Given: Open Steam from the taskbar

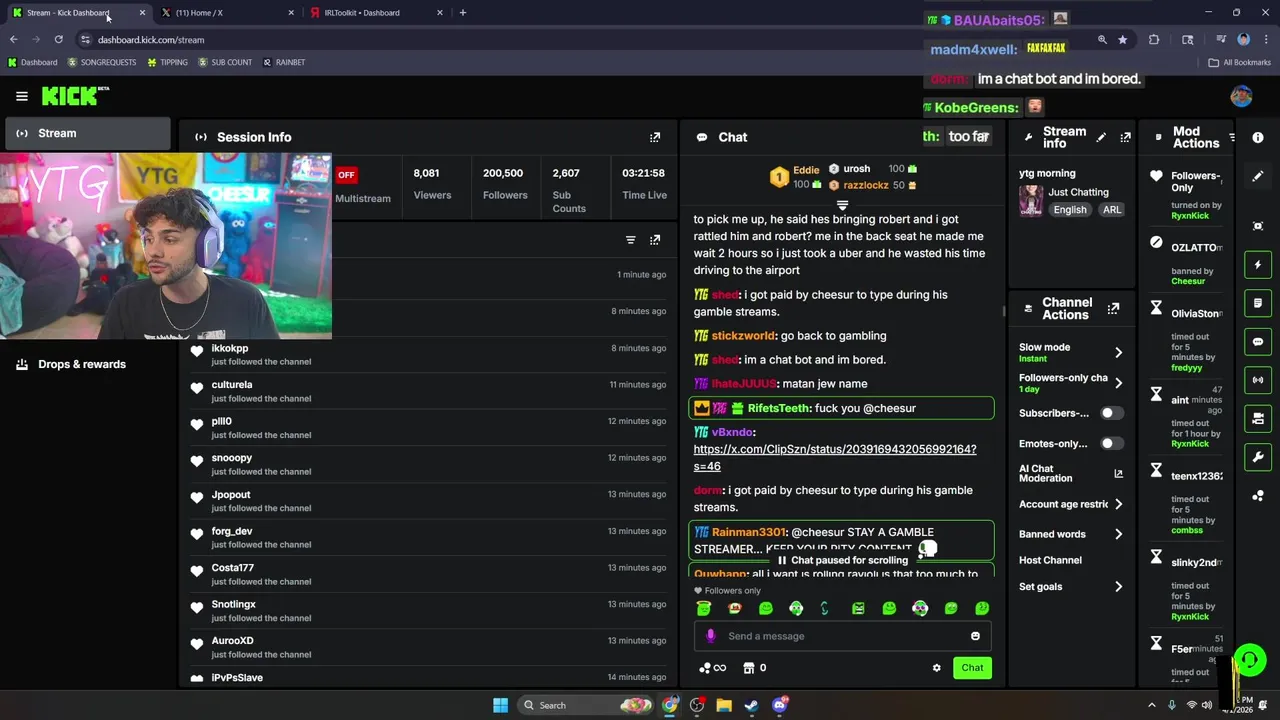Looking at the screenshot, I should pyautogui.click(x=751, y=705).
